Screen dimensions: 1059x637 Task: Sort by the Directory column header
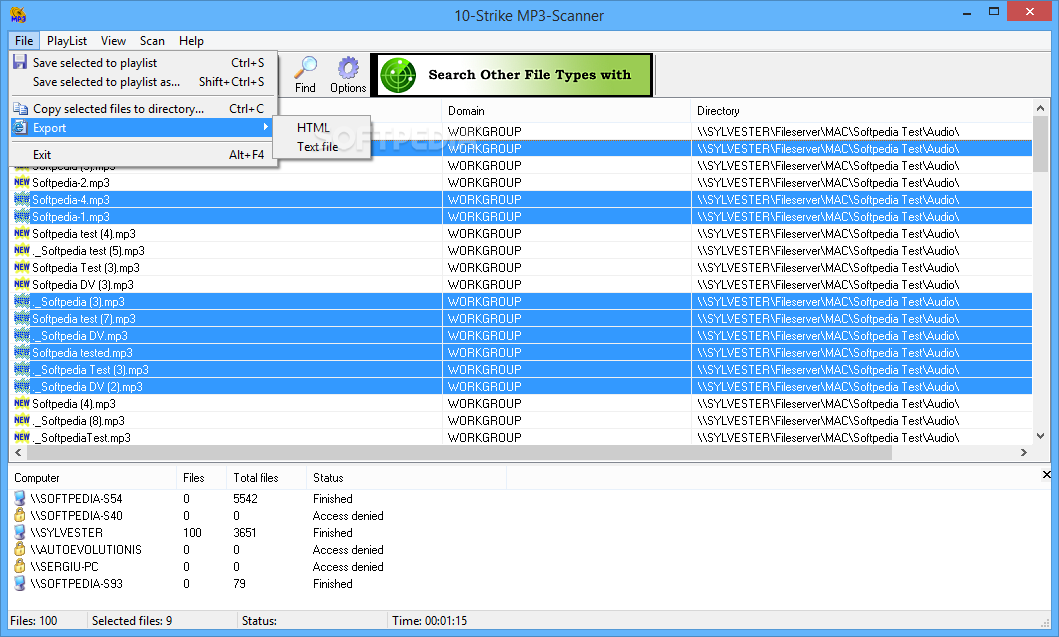coord(862,111)
